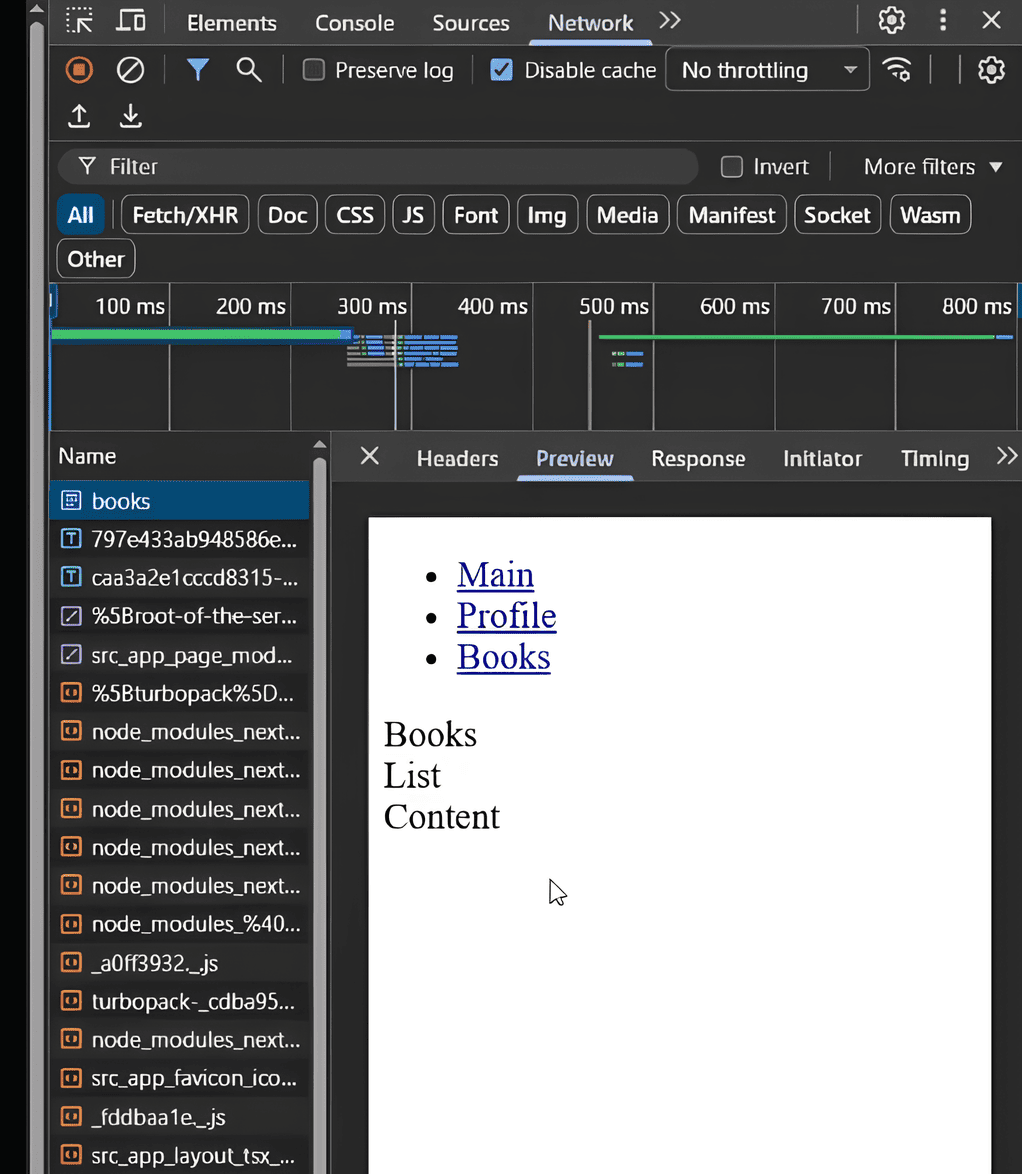1022x1174 pixels.
Task: Open DevTools settings gear icon
Action: point(891,21)
